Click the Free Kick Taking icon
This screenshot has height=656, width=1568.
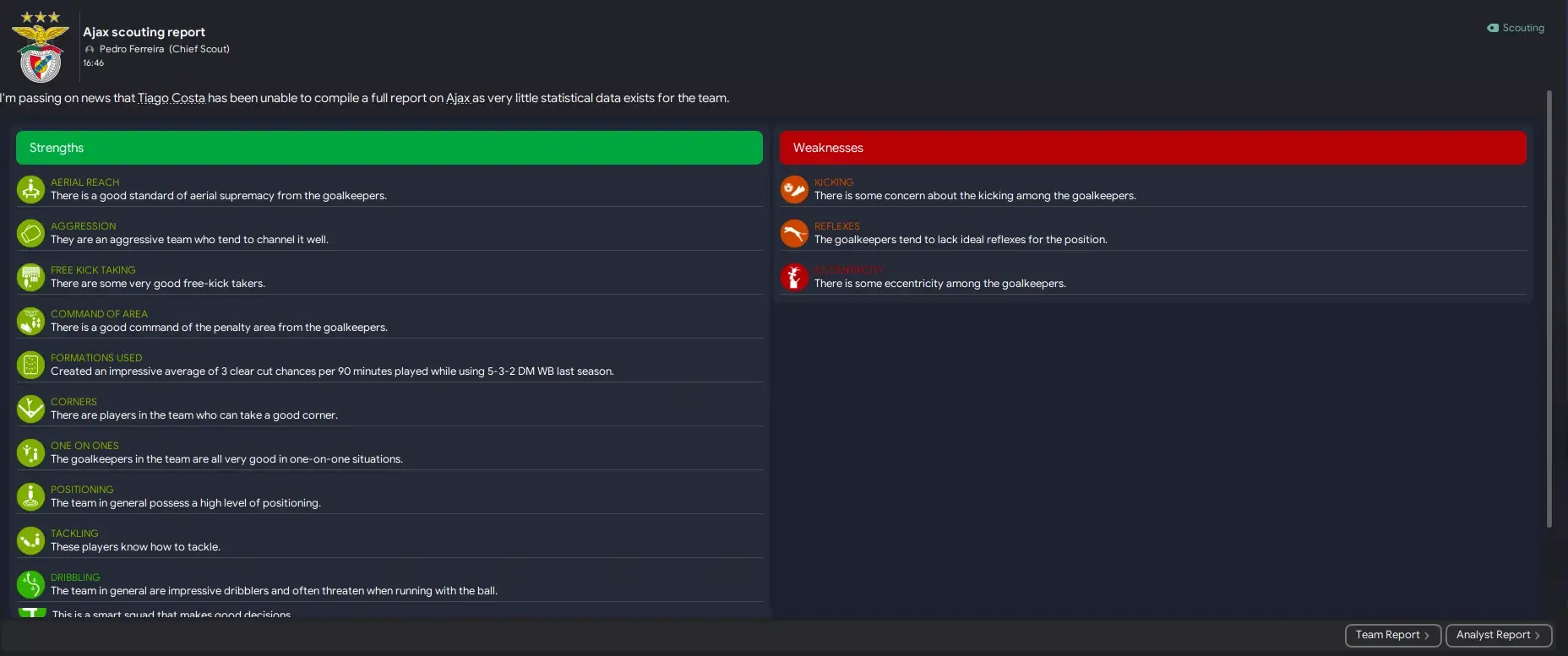click(x=30, y=277)
